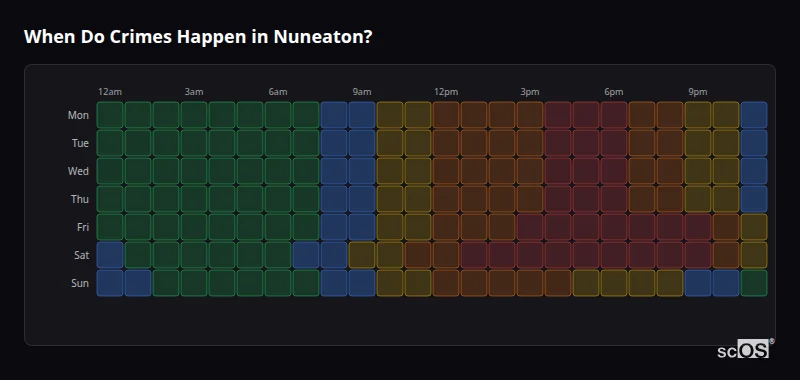The height and width of the screenshot is (380, 800).
Task: Click the 6pm hour label
Action: pos(614,92)
